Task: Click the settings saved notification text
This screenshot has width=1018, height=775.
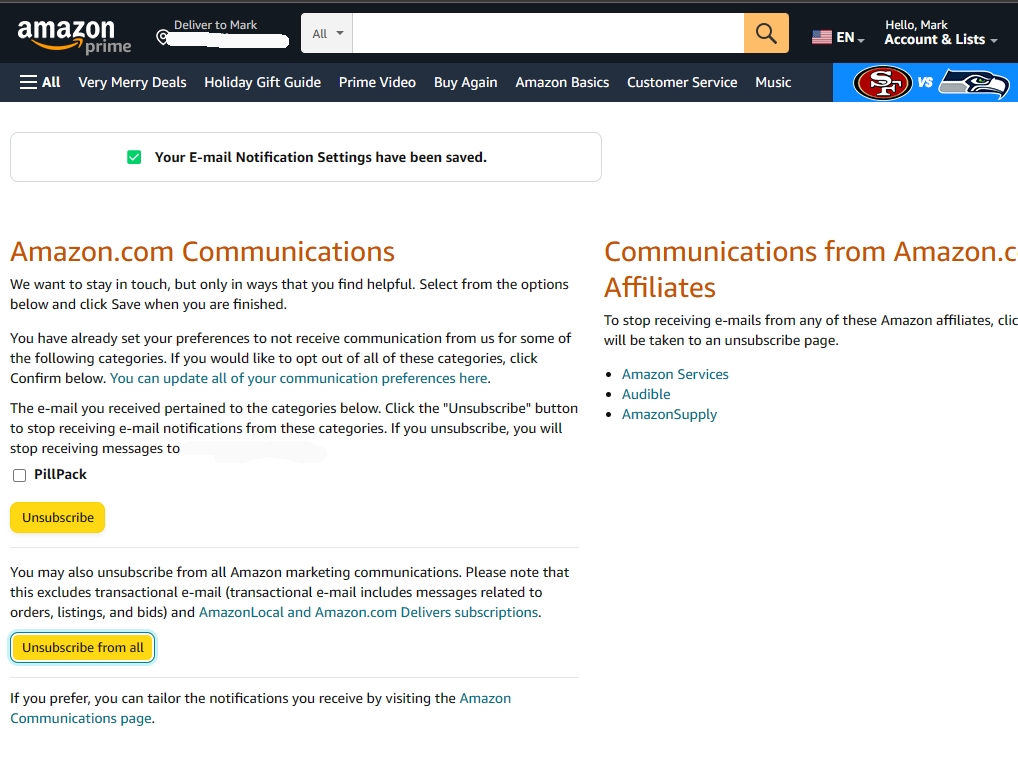Action: click(321, 158)
